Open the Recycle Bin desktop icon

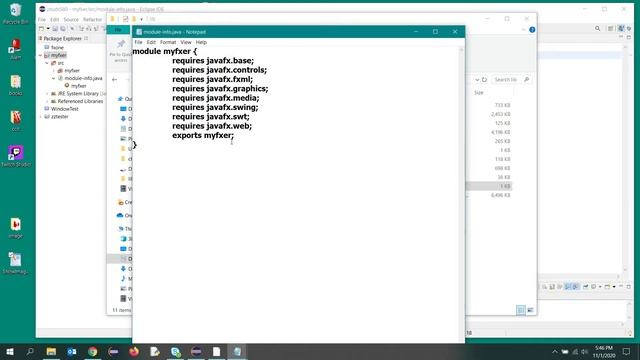(x=16, y=13)
